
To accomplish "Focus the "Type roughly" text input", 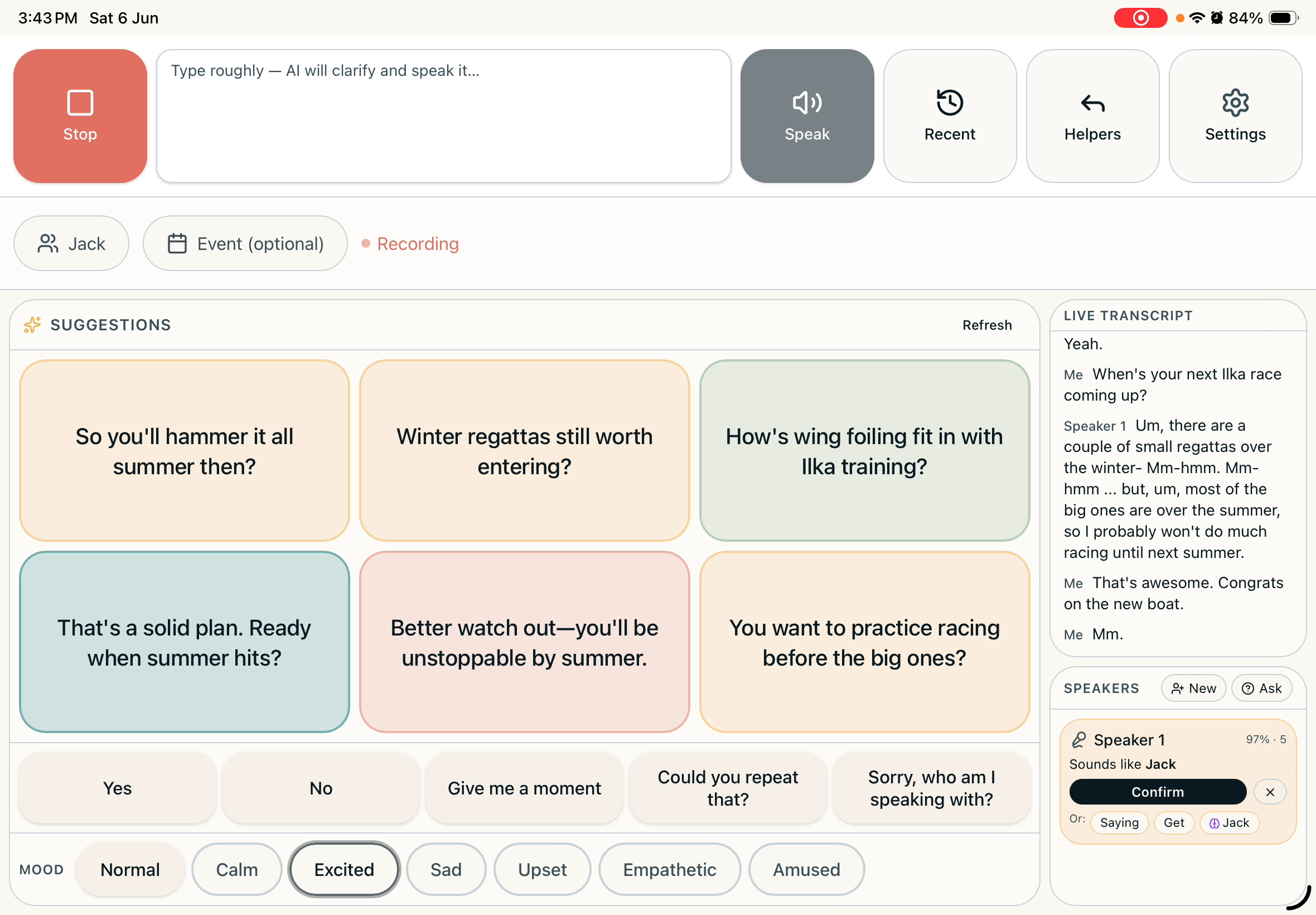I will 443,116.
